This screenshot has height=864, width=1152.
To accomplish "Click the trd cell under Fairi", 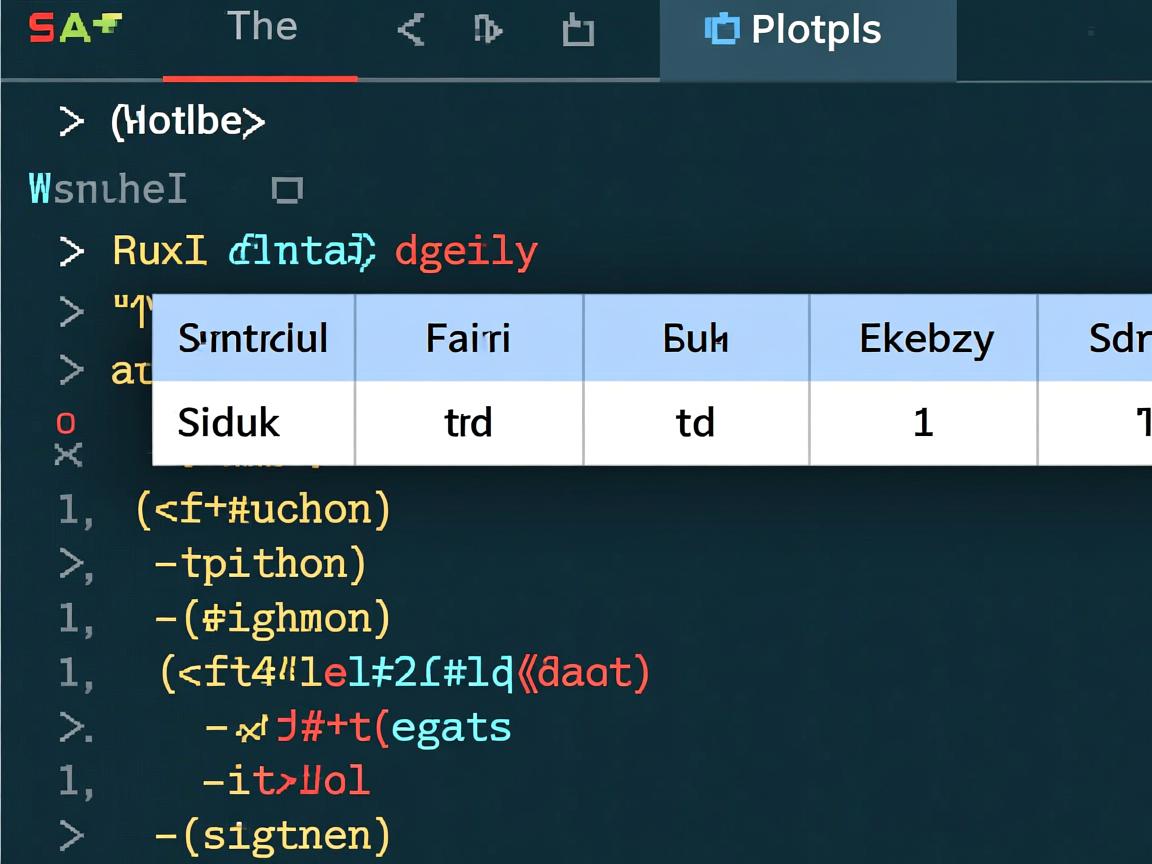I will coord(468,422).
